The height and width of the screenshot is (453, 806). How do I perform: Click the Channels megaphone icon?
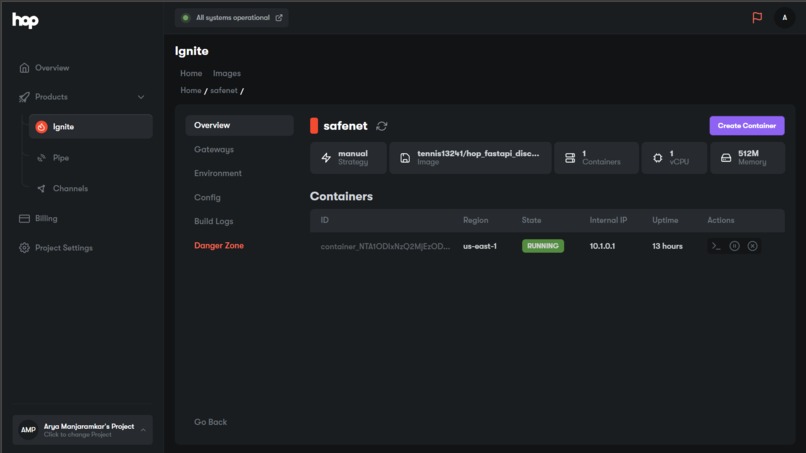41,189
